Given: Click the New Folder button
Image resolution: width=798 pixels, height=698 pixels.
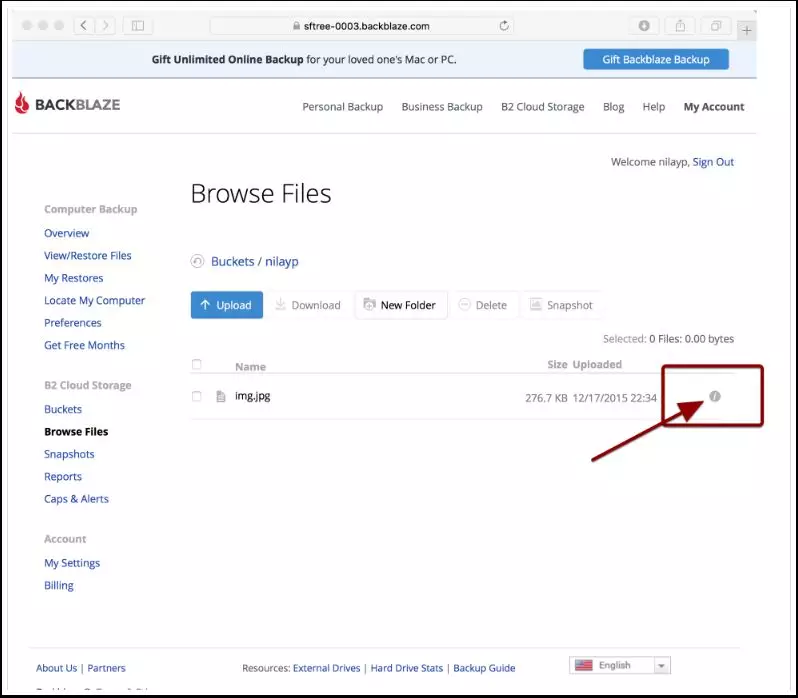Looking at the screenshot, I should [401, 305].
